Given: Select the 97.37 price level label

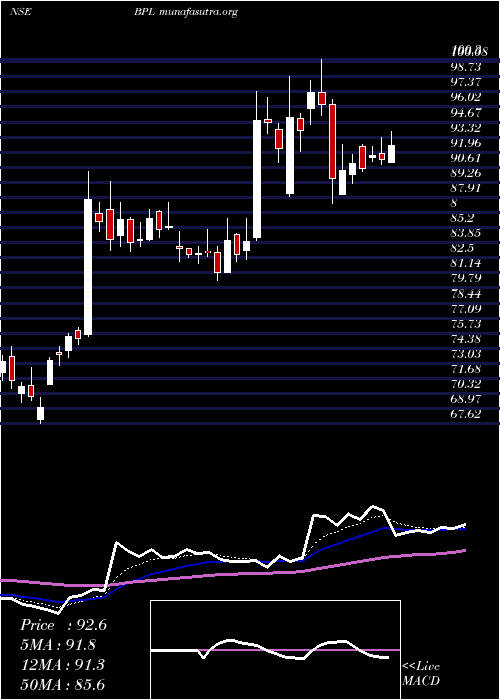Looking at the screenshot, I should 466,82.
